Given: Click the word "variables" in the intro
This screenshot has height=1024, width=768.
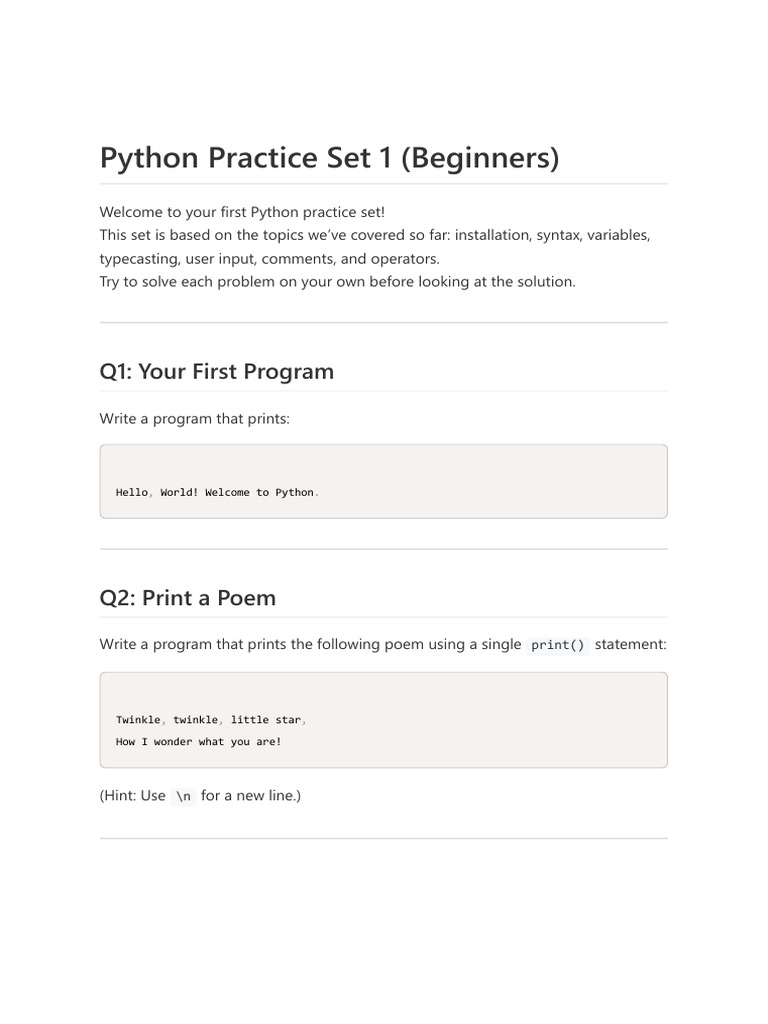Looking at the screenshot, I should [x=617, y=235].
